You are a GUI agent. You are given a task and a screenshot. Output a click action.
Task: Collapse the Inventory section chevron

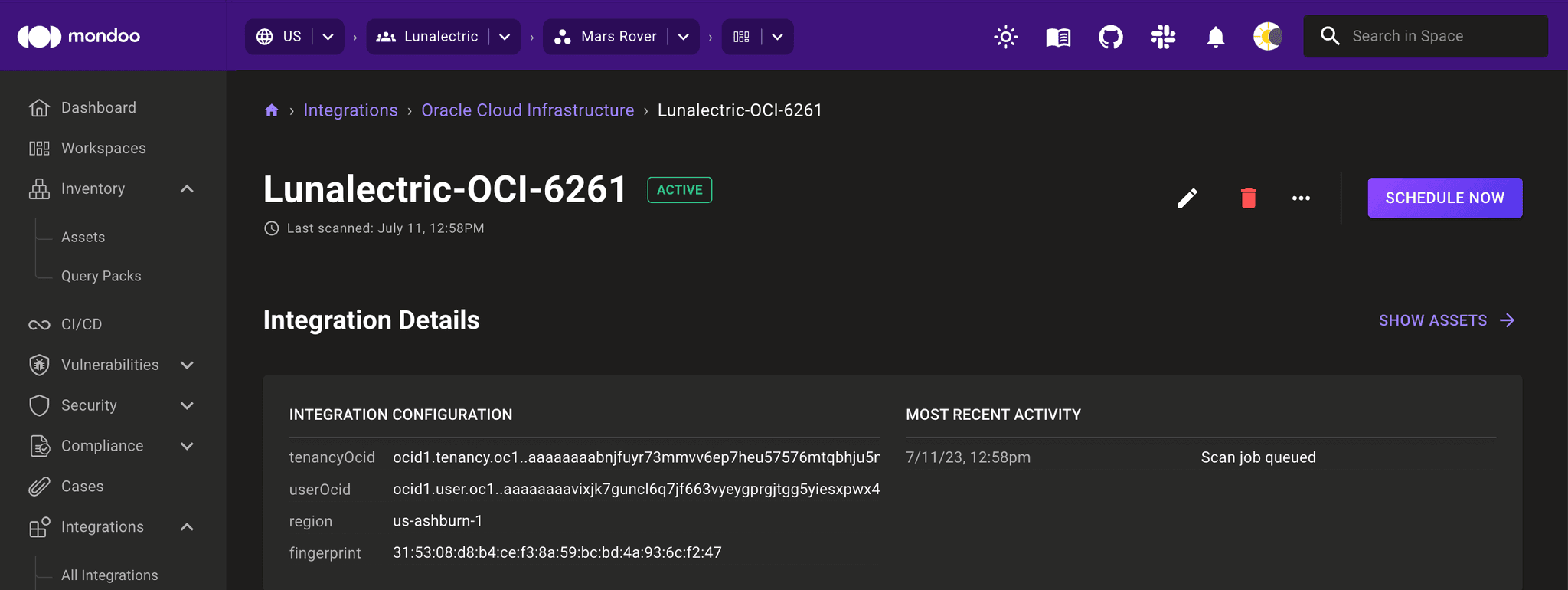coord(187,188)
